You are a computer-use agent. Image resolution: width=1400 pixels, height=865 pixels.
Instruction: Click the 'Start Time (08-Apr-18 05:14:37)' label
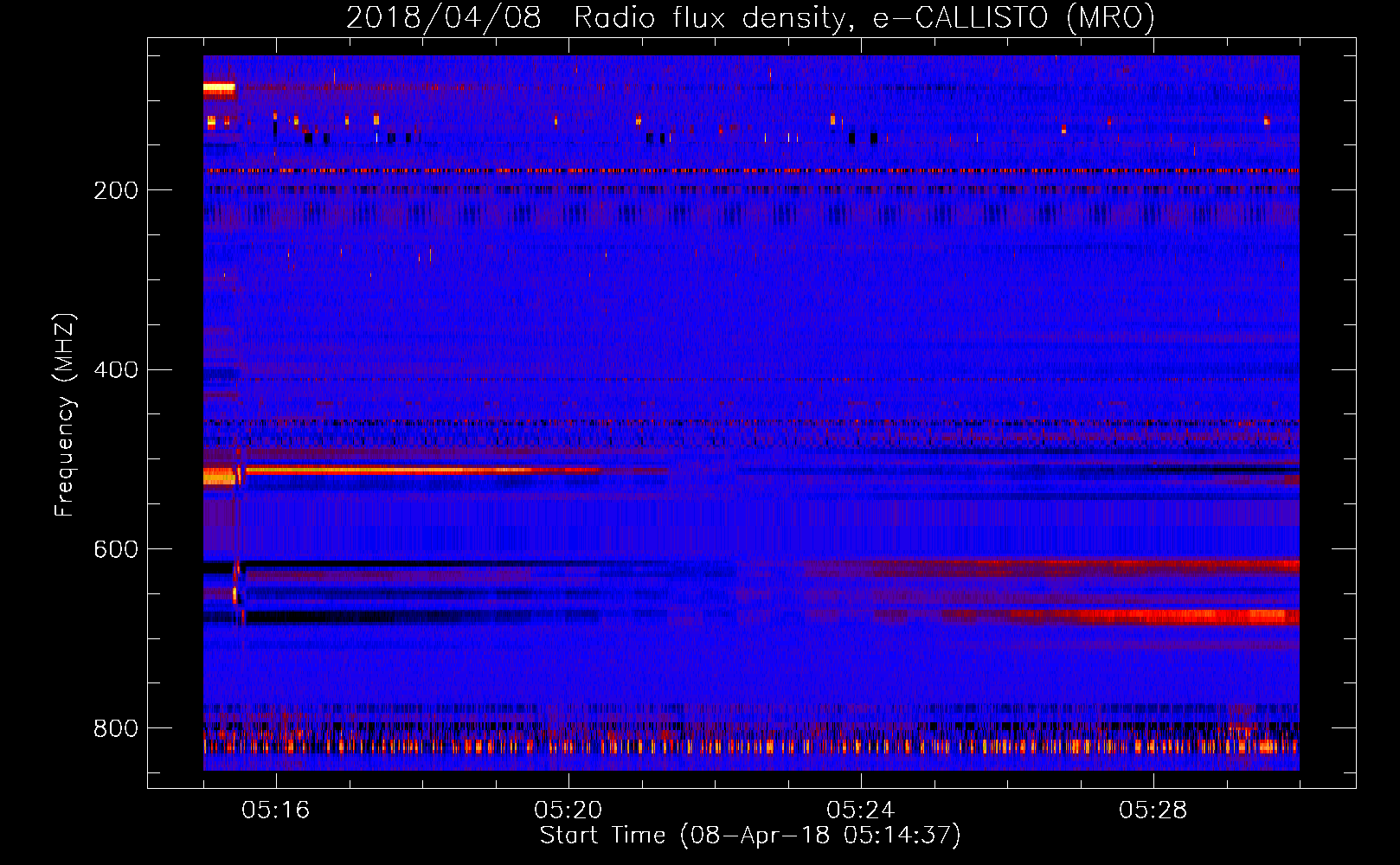pyautogui.click(x=750, y=836)
